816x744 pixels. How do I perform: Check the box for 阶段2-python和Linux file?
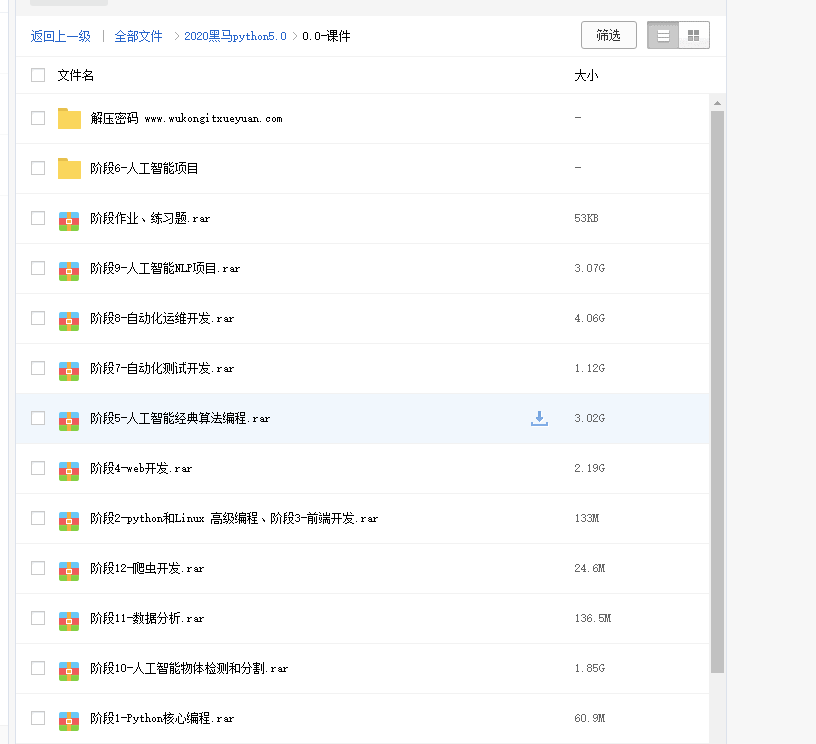[38, 518]
